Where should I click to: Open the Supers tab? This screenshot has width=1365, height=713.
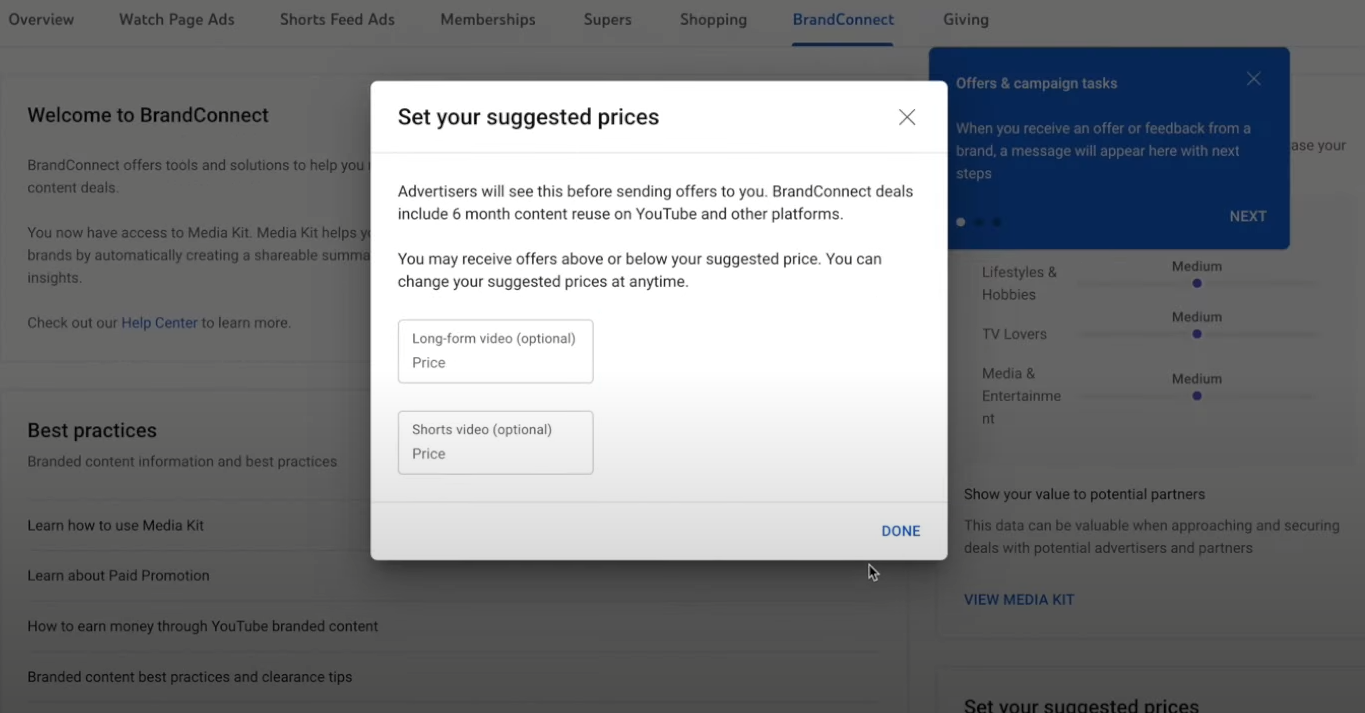point(607,19)
